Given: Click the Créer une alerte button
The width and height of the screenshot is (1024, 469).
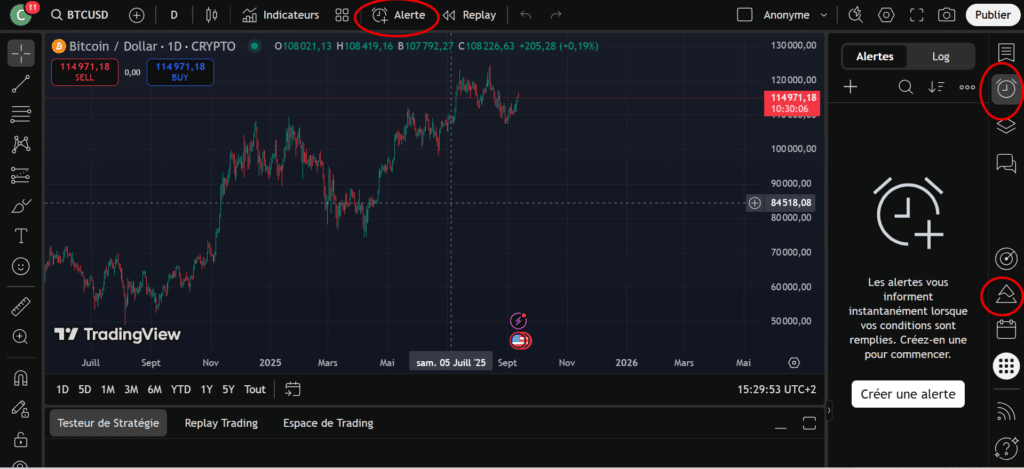Looking at the screenshot, I should pyautogui.click(x=908, y=395).
